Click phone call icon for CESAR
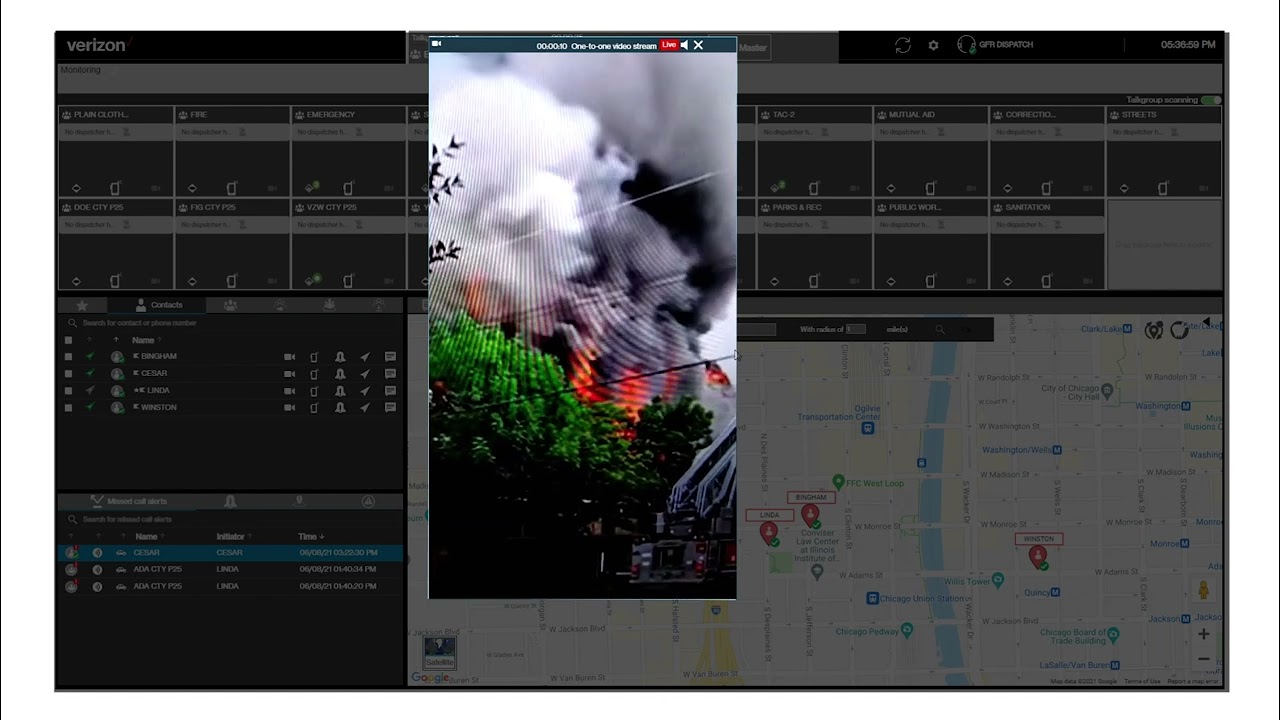 (x=314, y=374)
